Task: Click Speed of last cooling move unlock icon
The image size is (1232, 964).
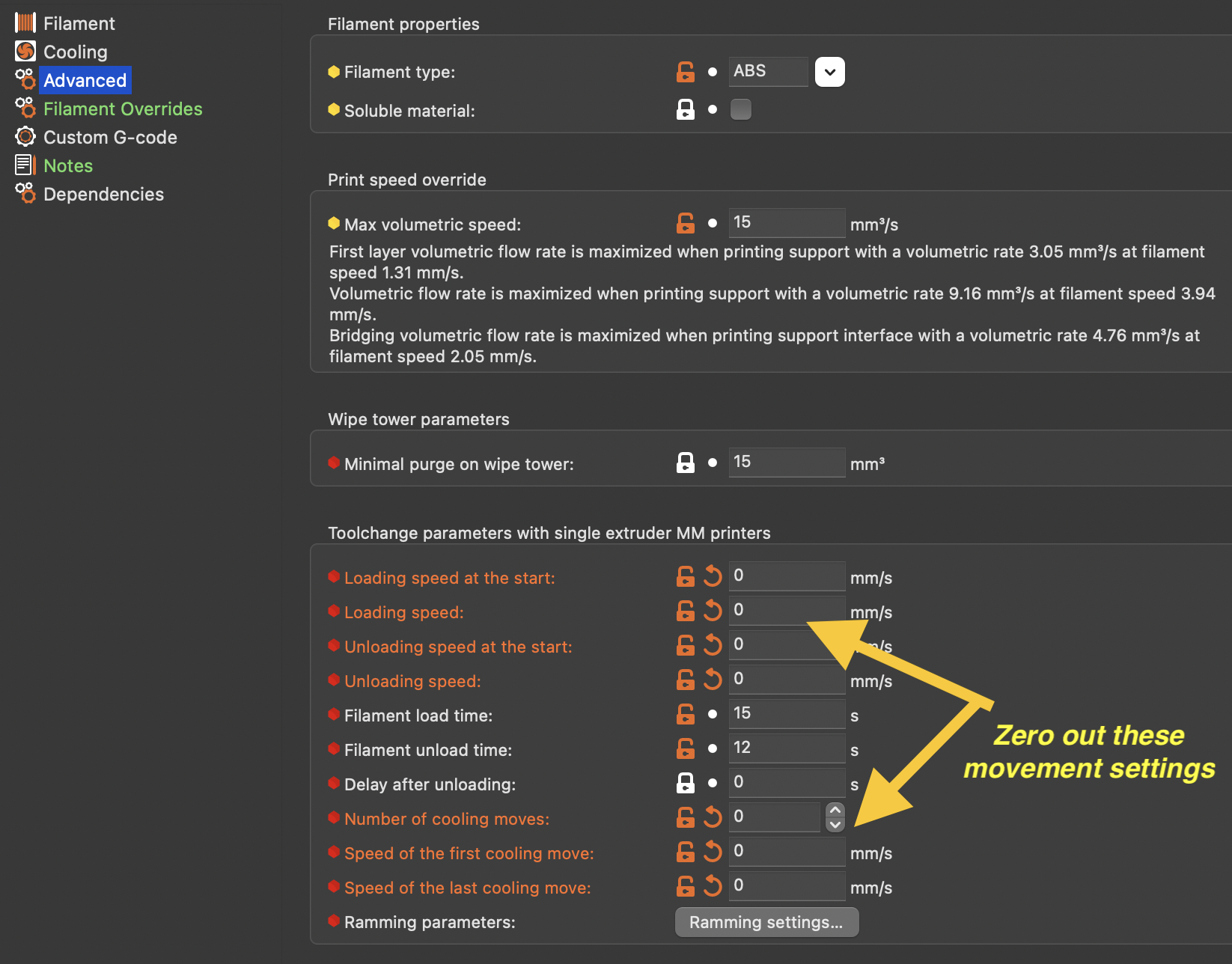Action: [x=686, y=886]
